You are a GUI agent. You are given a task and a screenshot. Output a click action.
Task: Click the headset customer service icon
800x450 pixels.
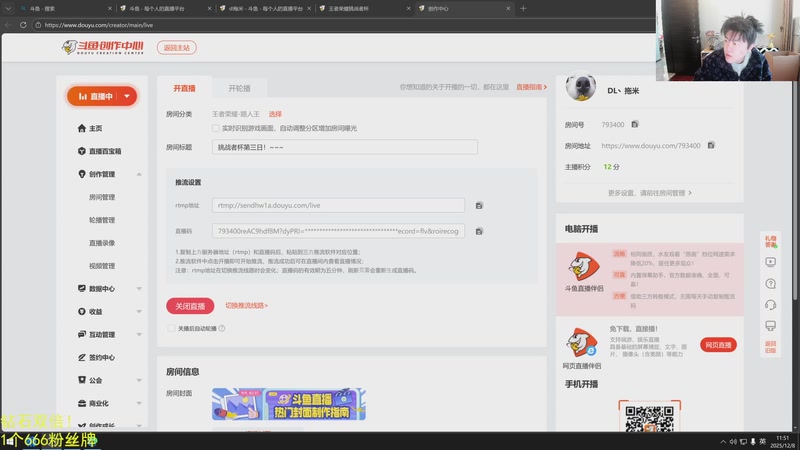(x=770, y=305)
